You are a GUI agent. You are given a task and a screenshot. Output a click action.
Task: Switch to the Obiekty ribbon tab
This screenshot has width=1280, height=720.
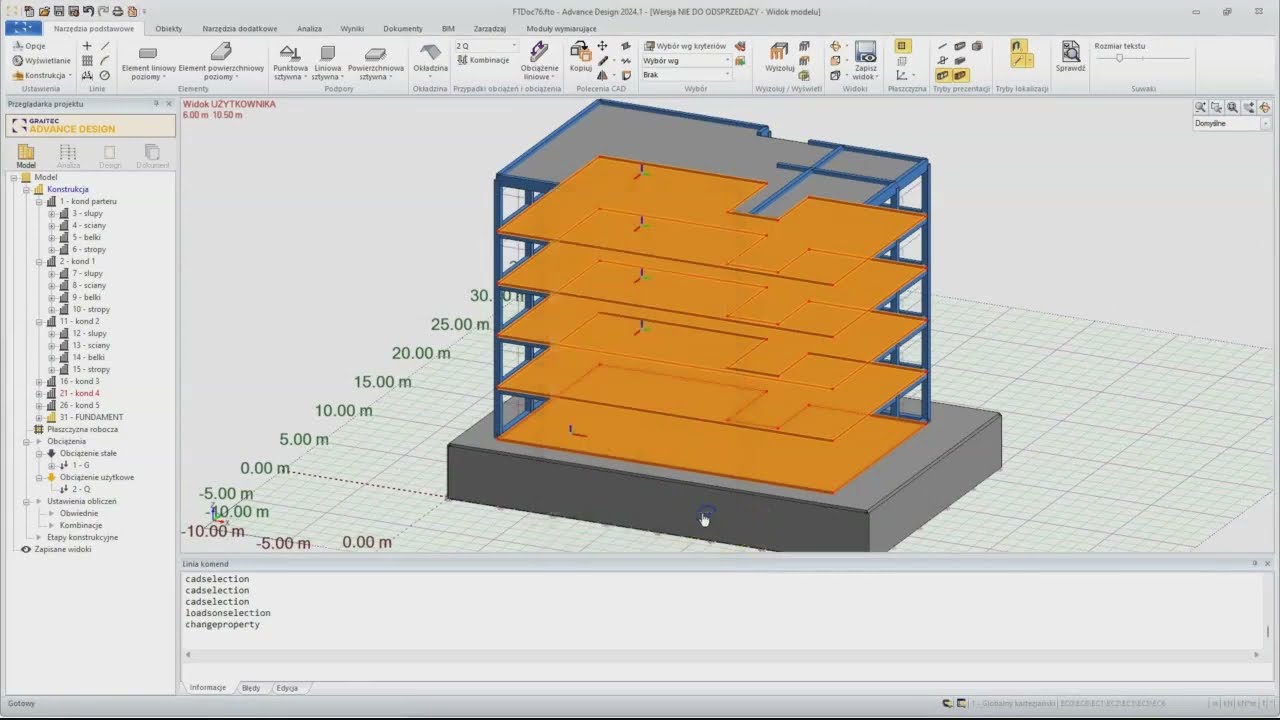(x=169, y=28)
